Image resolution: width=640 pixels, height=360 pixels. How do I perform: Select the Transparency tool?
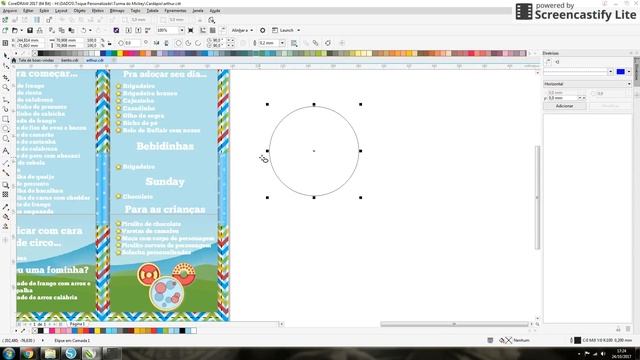pos(6,195)
